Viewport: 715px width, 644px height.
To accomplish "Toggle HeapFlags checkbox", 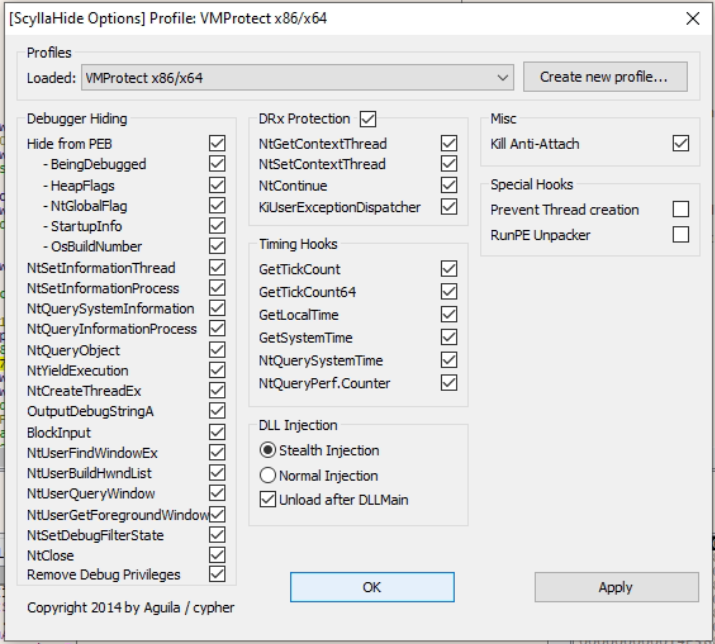I will 217,185.
